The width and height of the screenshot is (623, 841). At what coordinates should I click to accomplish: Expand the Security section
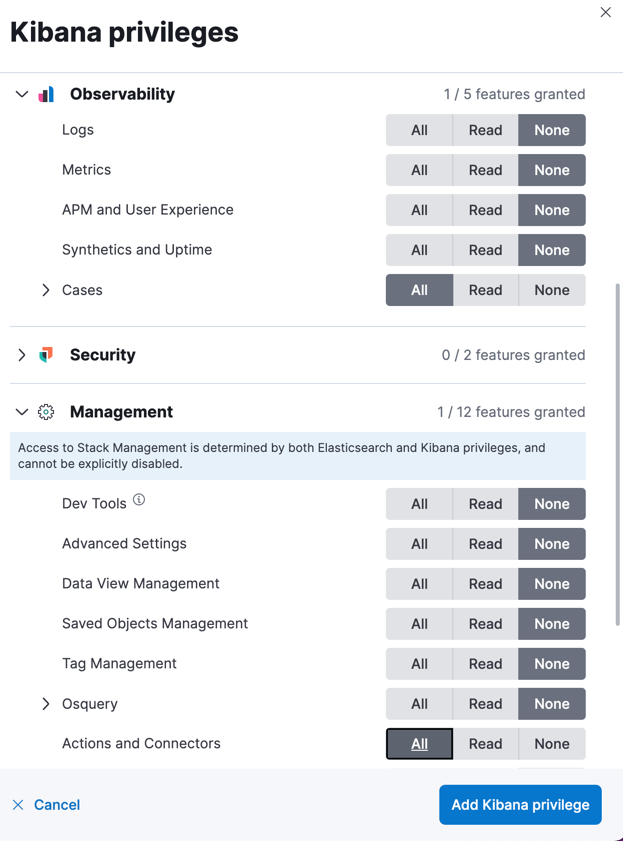[x=22, y=355]
